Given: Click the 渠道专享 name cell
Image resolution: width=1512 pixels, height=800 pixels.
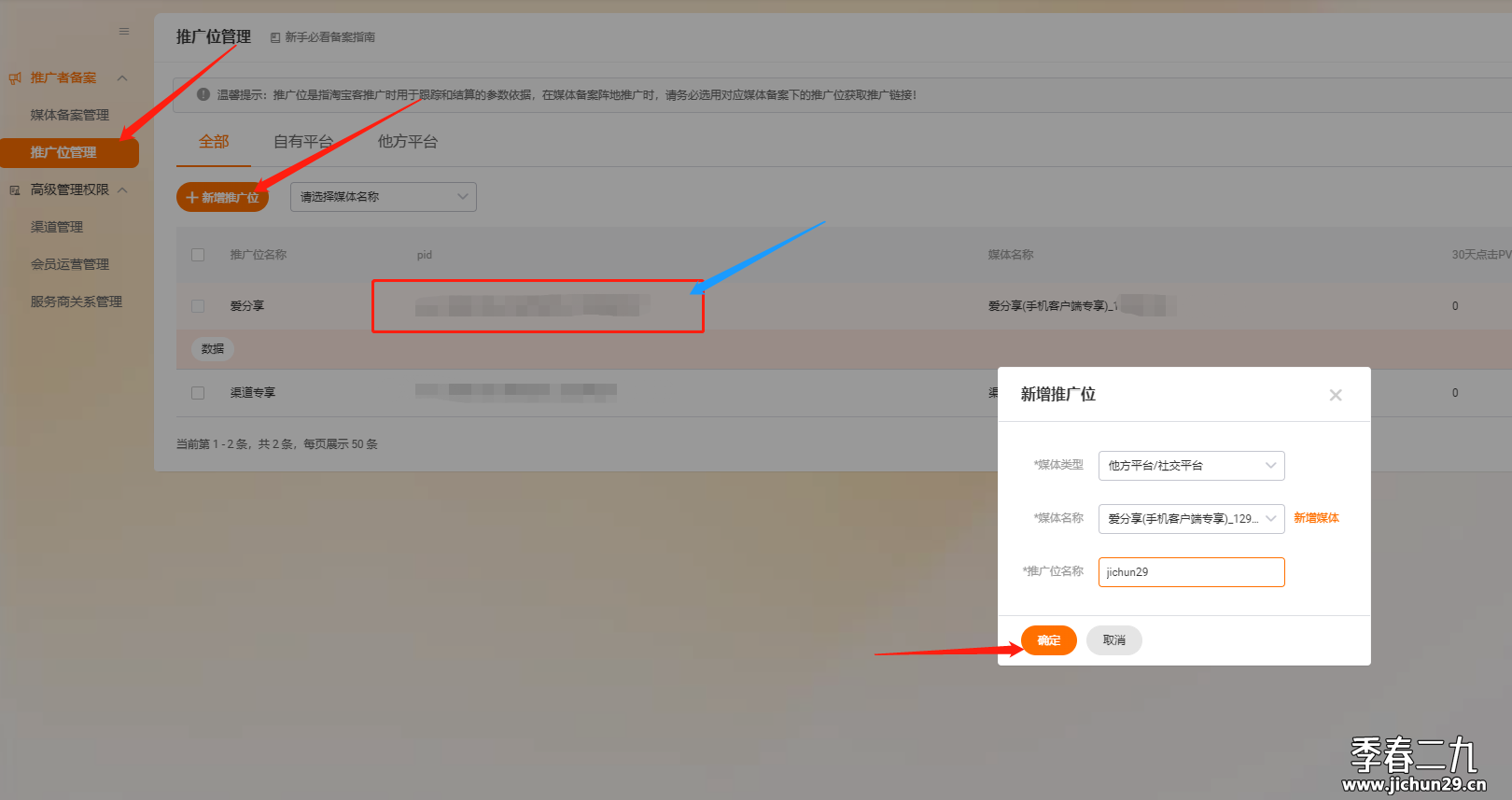Looking at the screenshot, I should [253, 393].
